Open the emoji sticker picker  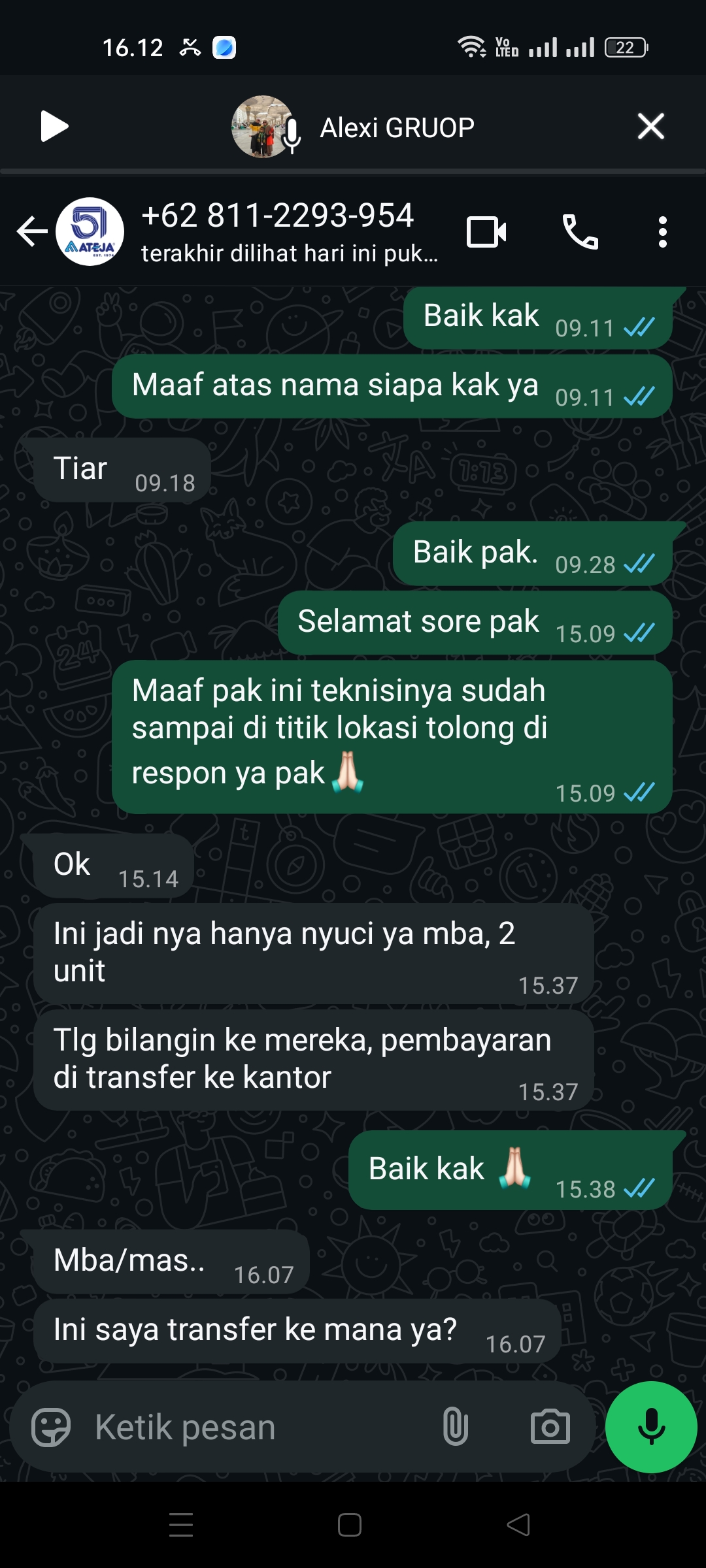coord(51,1428)
